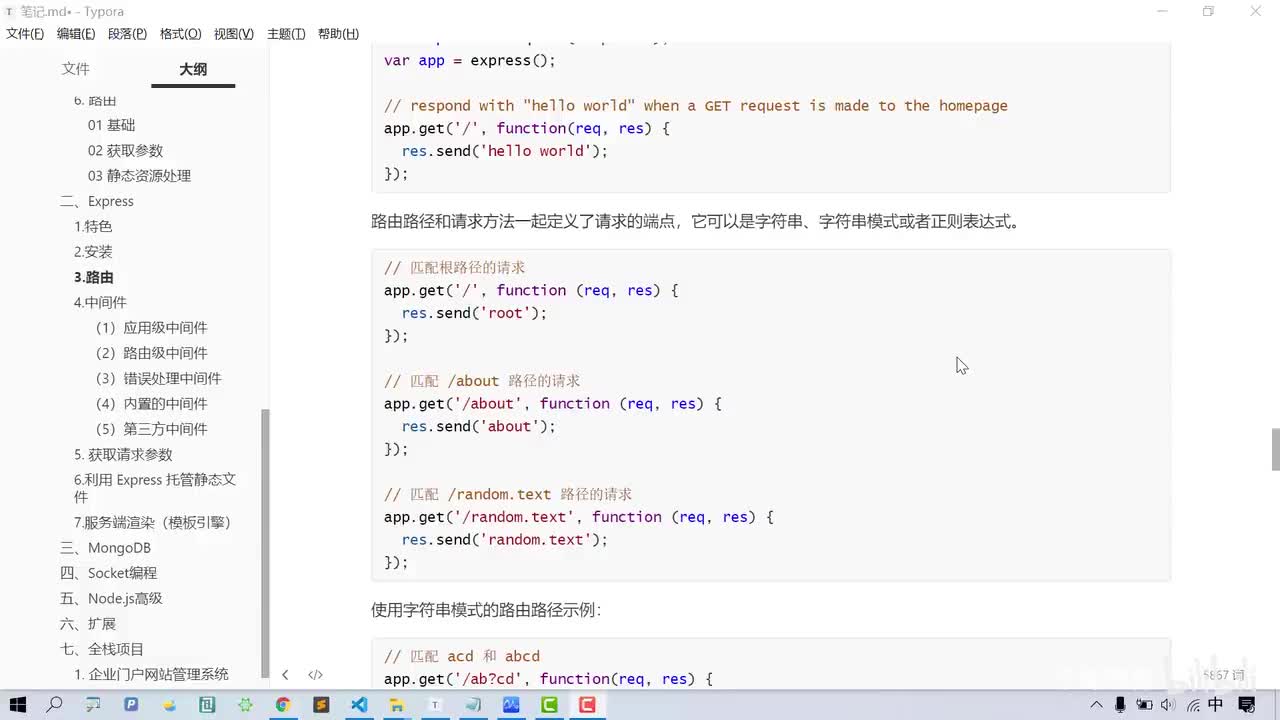This screenshot has width=1280, height=720.
Task: Jump to 七、全栈项目 in the outline
Action: point(102,649)
